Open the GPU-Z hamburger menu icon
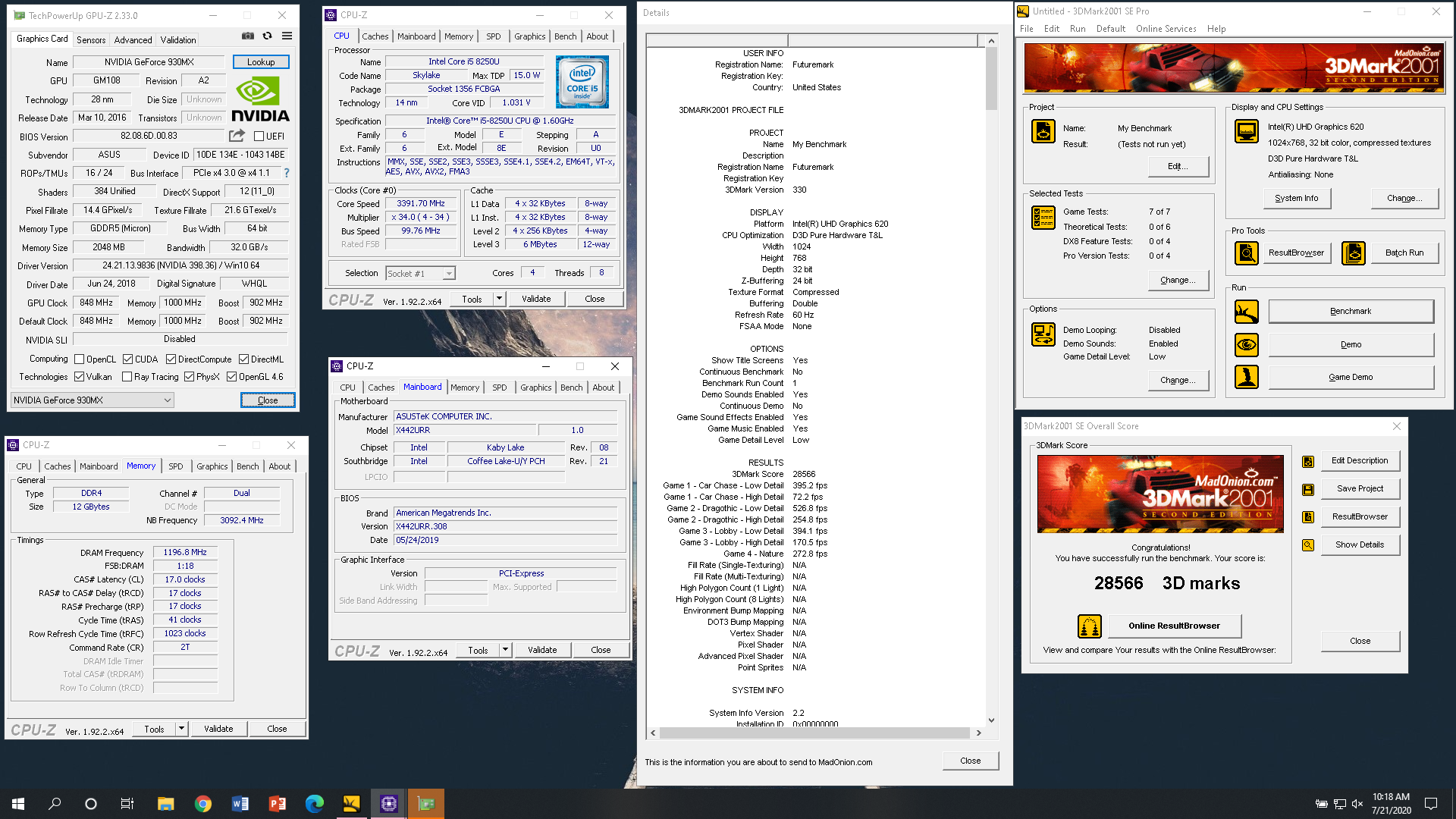Image resolution: width=1456 pixels, height=819 pixels. pos(287,36)
